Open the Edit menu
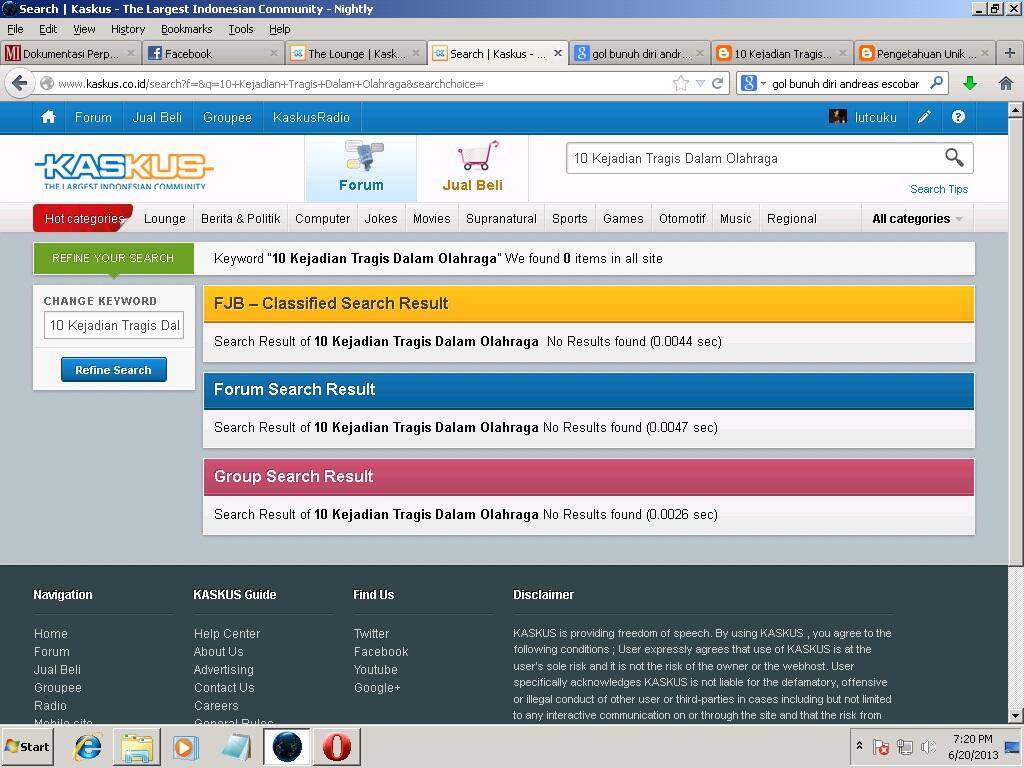Image resolution: width=1024 pixels, height=768 pixels. [x=48, y=29]
